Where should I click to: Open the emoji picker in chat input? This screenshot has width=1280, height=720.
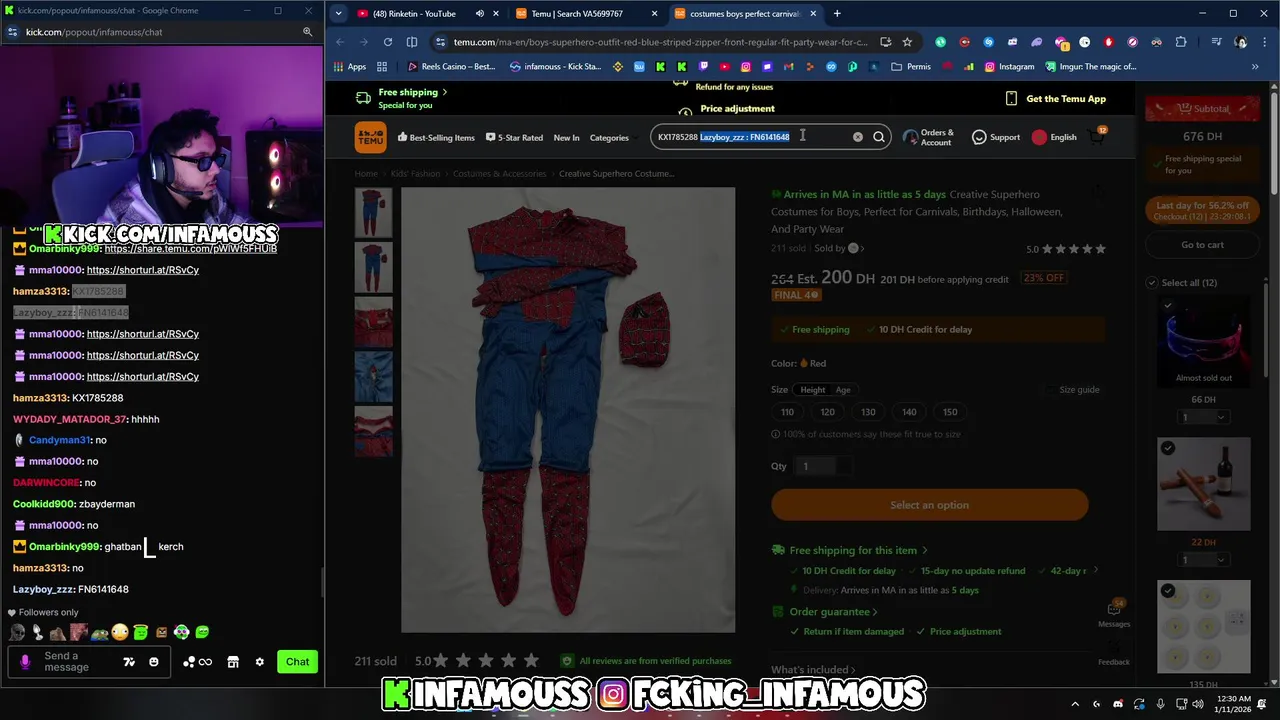pos(154,662)
